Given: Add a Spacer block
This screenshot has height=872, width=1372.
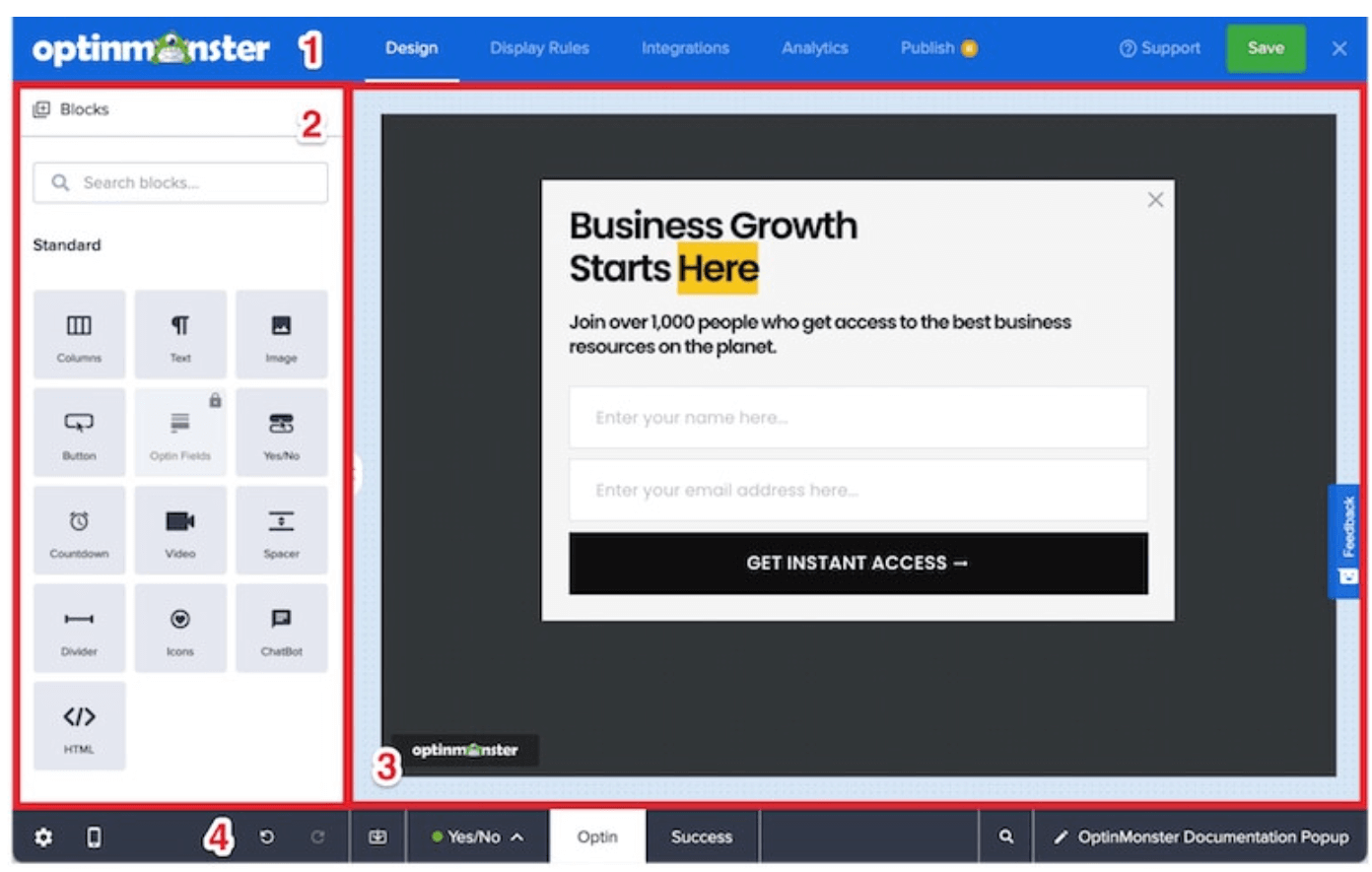Looking at the screenshot, I should [281, 530].
